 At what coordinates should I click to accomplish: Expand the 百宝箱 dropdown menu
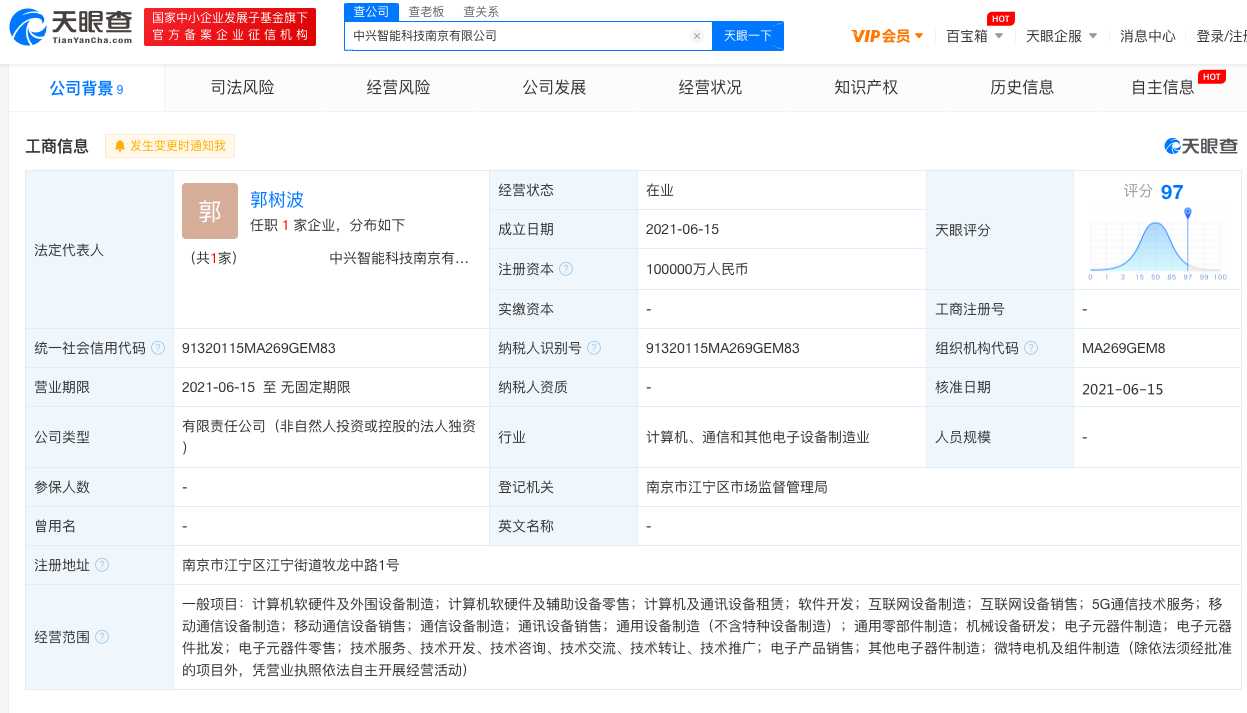point(975,36)
